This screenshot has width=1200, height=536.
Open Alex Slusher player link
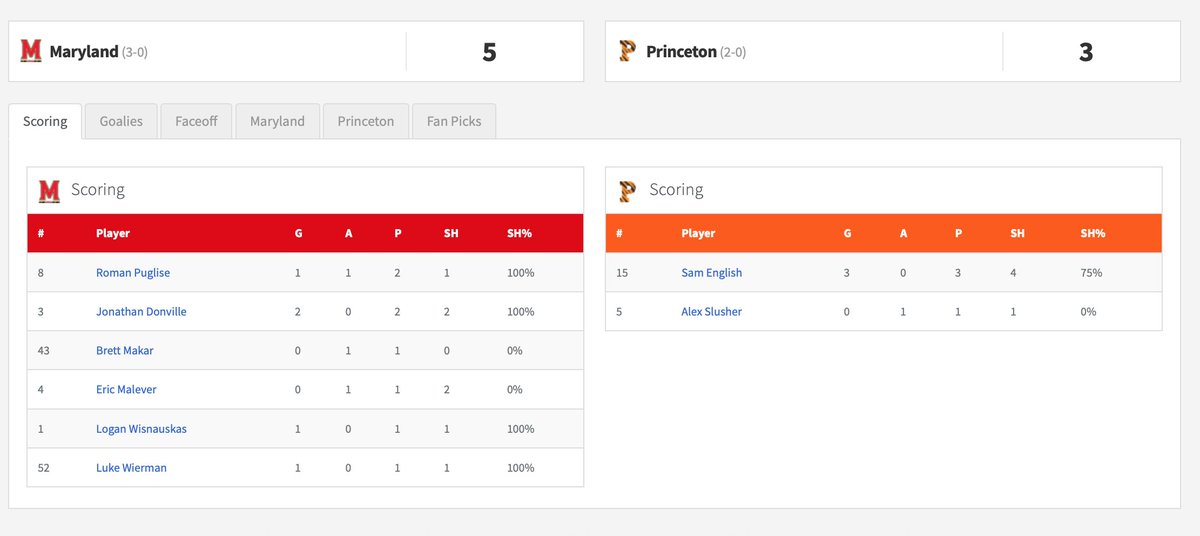point(711,312)
